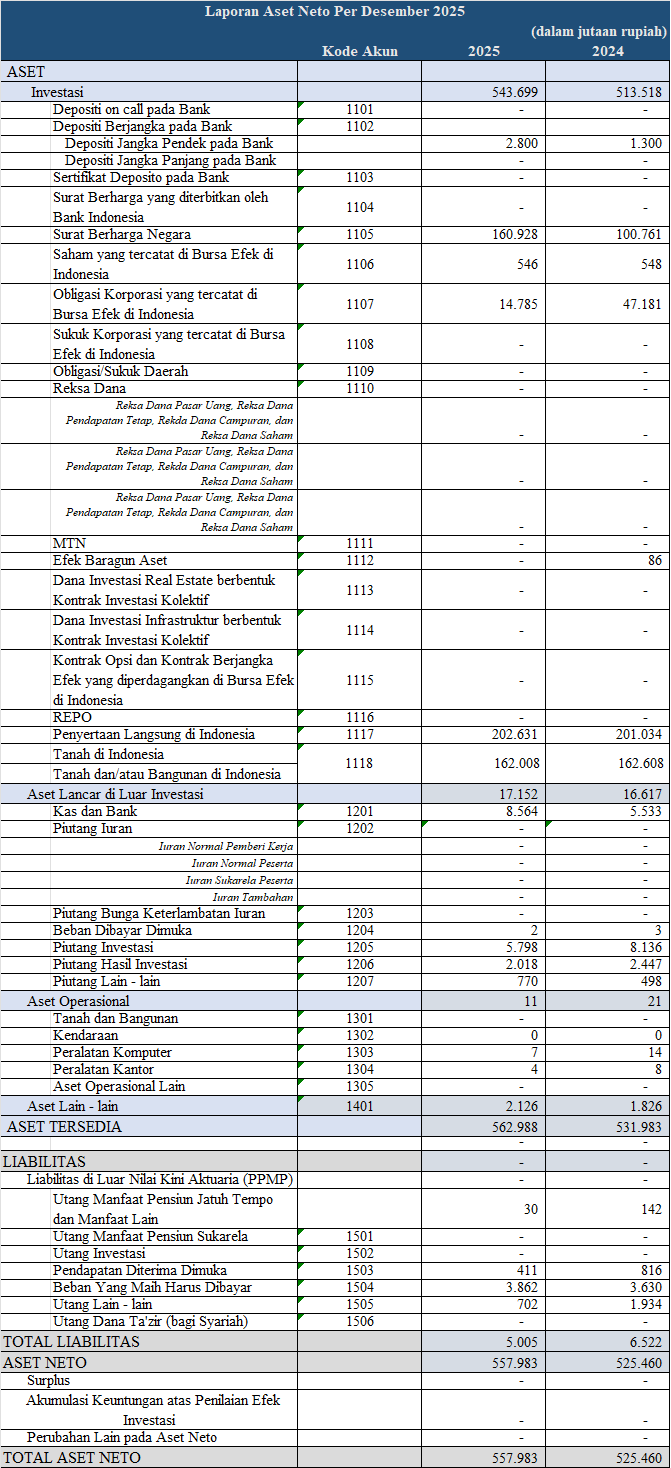Image resolution: width=671 pixels, height=1468 pixels.
Task: Select the 'TOTAL ASET NETO' row label
Action: [x=72, y=1458]
